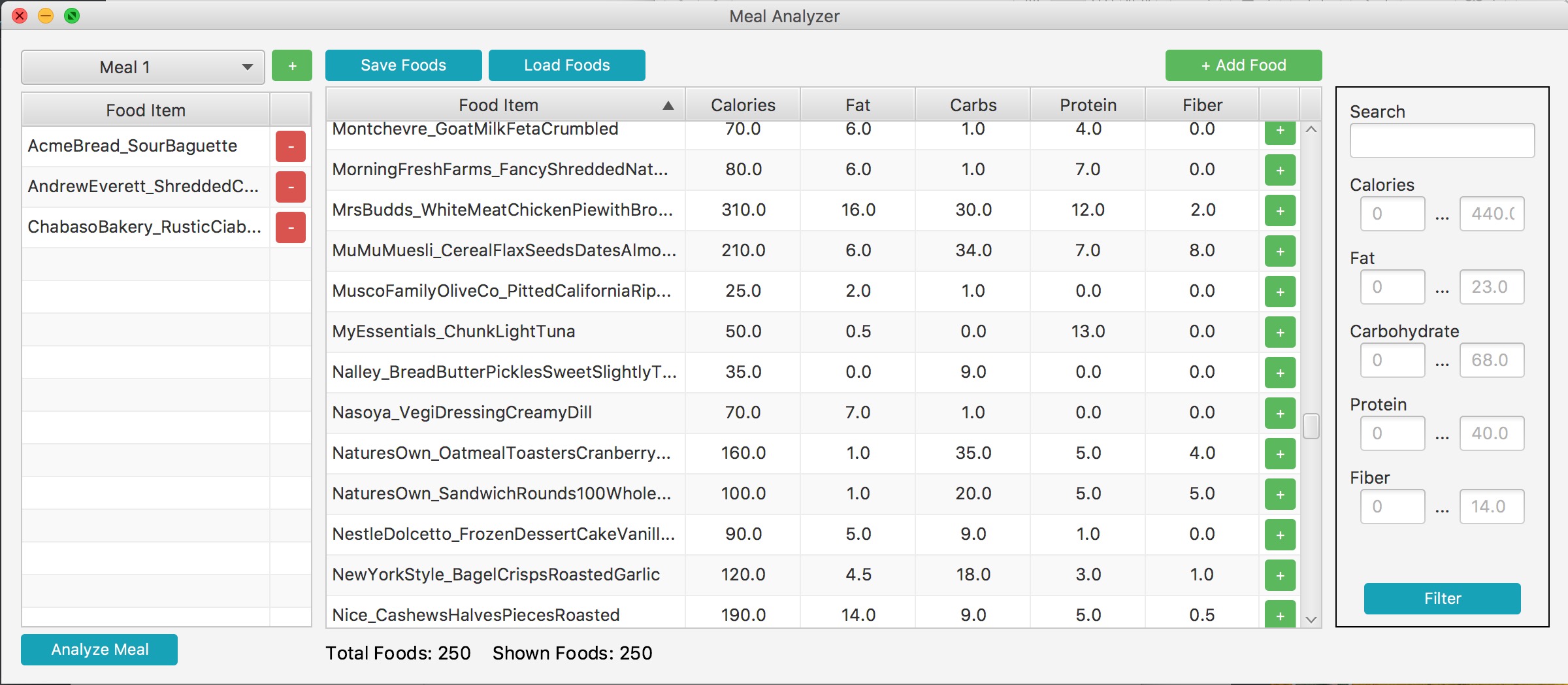Sort food table by Protein column
Image resolution: width=1568 pixels, height=685 pixels.
point(1088,105)
